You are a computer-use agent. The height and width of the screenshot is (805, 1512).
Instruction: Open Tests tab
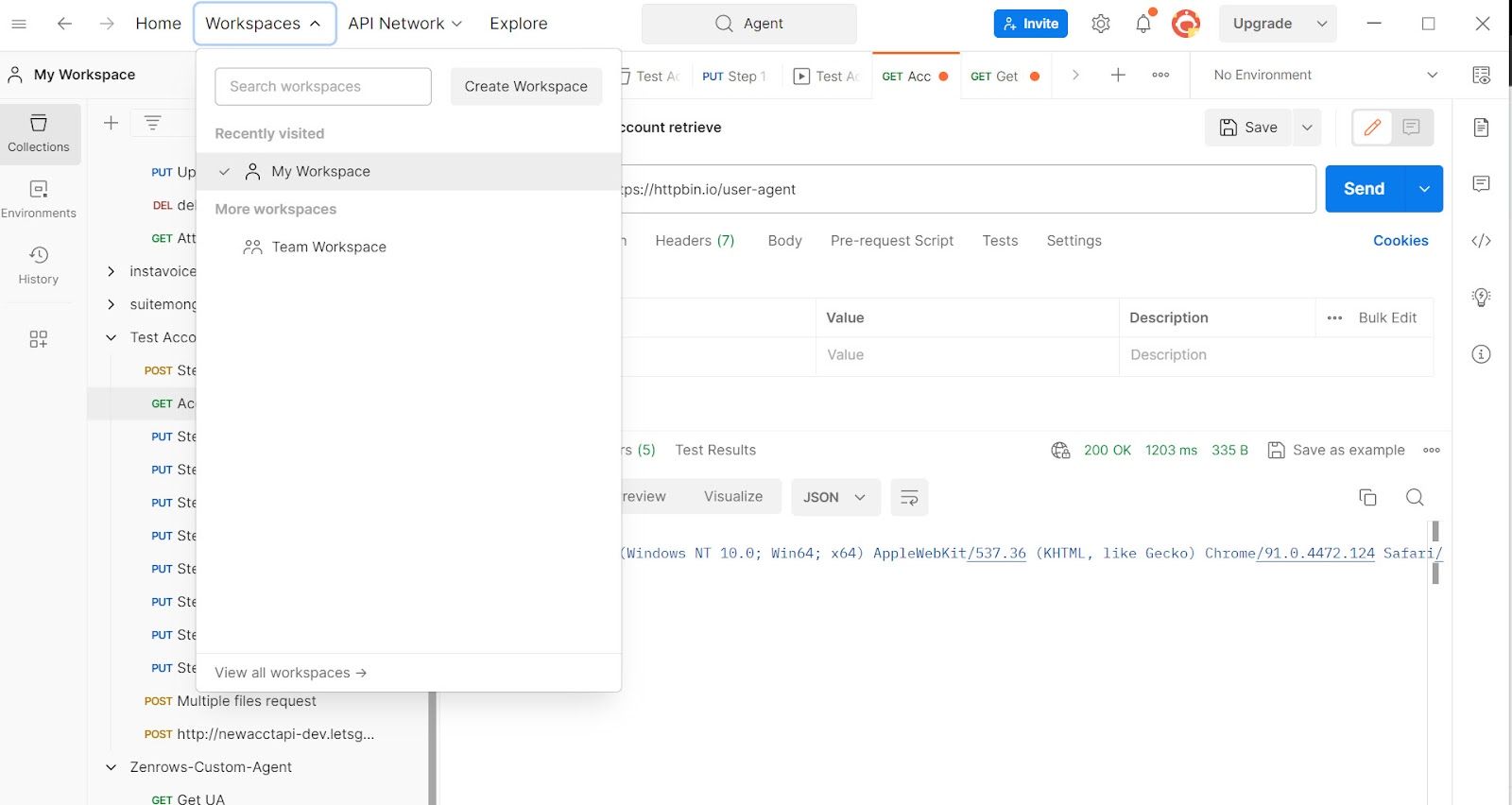point(1000,241)
